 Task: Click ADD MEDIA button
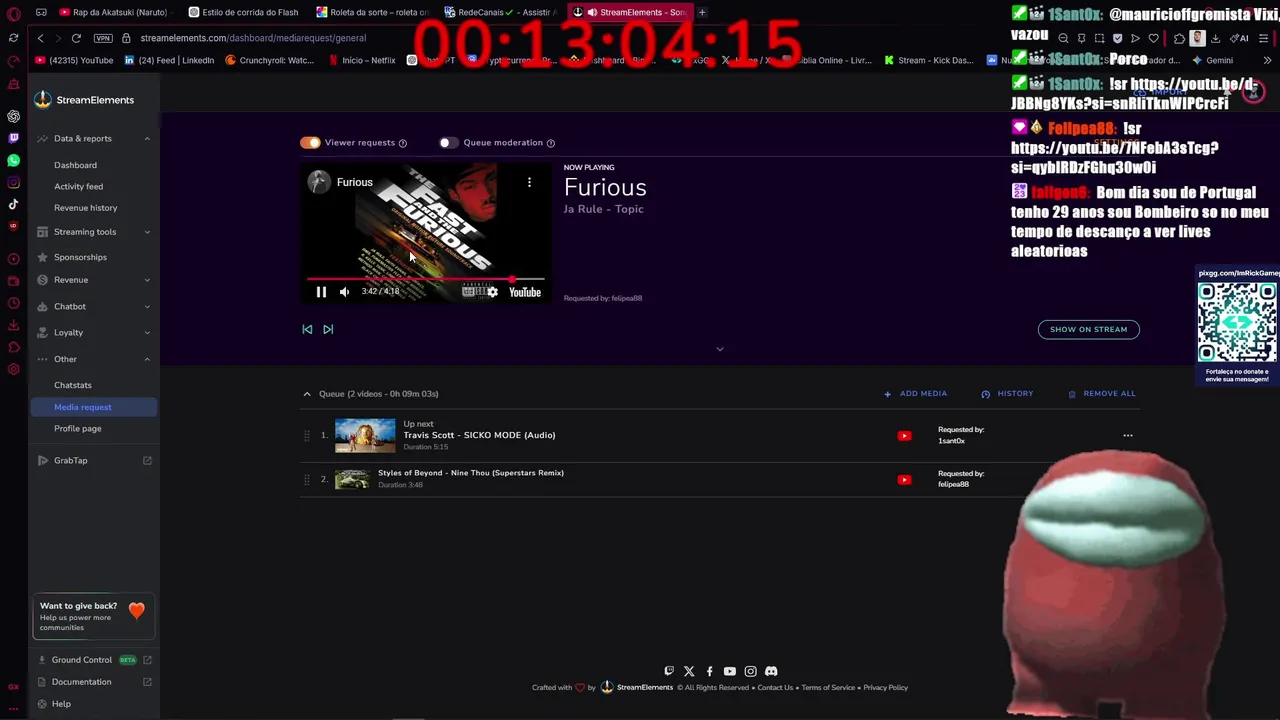pos(915,394)
